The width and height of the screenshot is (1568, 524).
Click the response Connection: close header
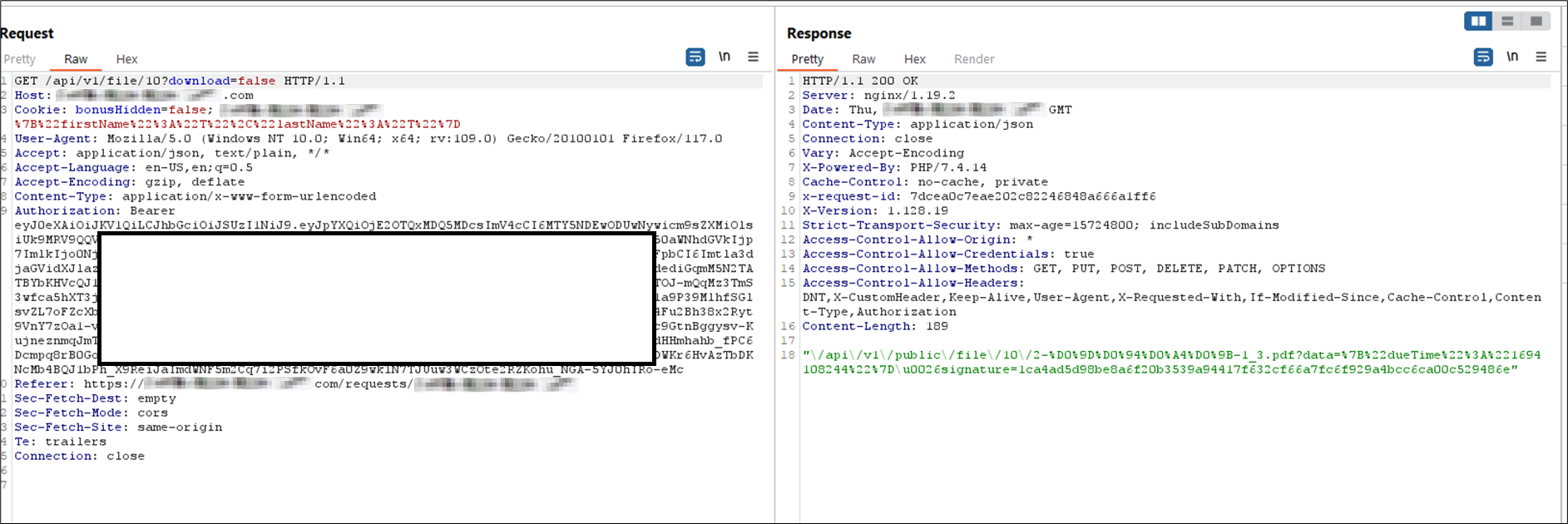tap(867, 139)
